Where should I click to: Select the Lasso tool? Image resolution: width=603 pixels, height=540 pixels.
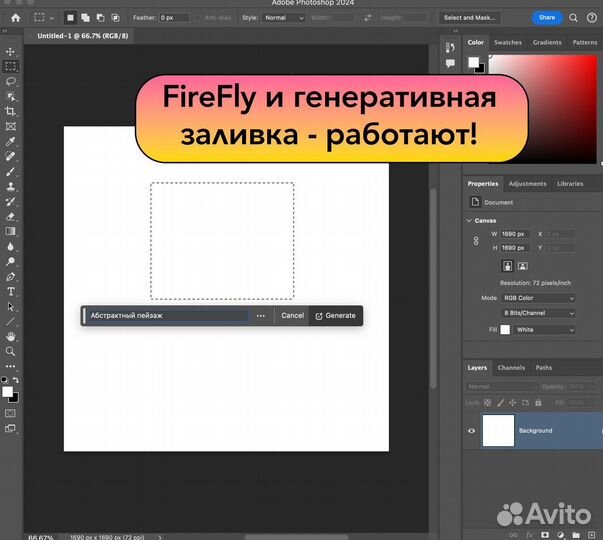coord(10,82)
